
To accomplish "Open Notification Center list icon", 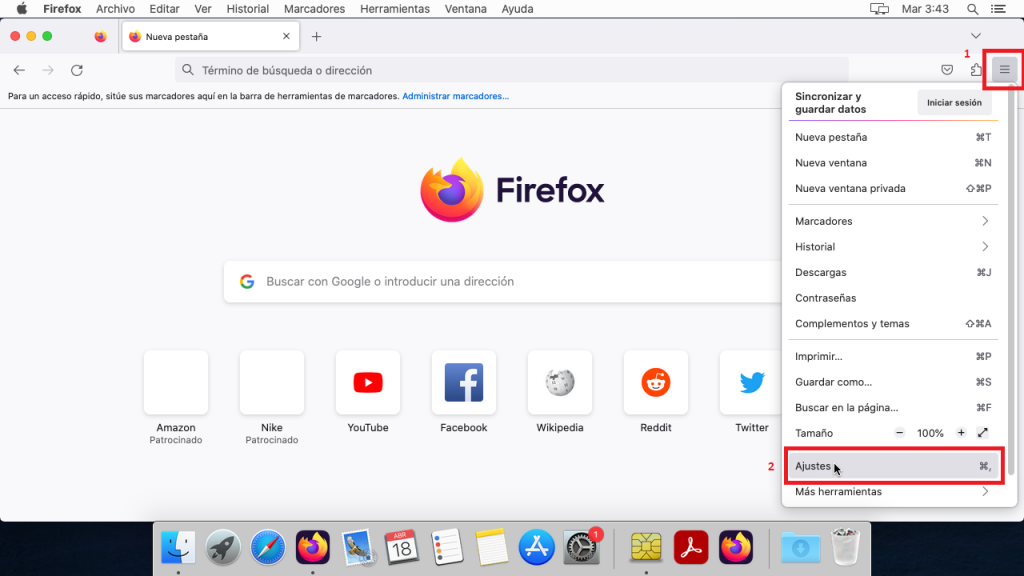I will (999, 9).
